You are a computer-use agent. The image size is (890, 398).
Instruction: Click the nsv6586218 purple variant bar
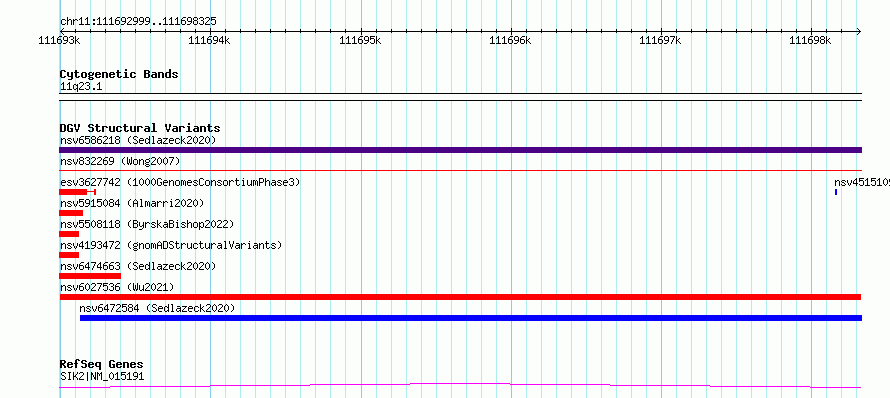pos(460,150)
